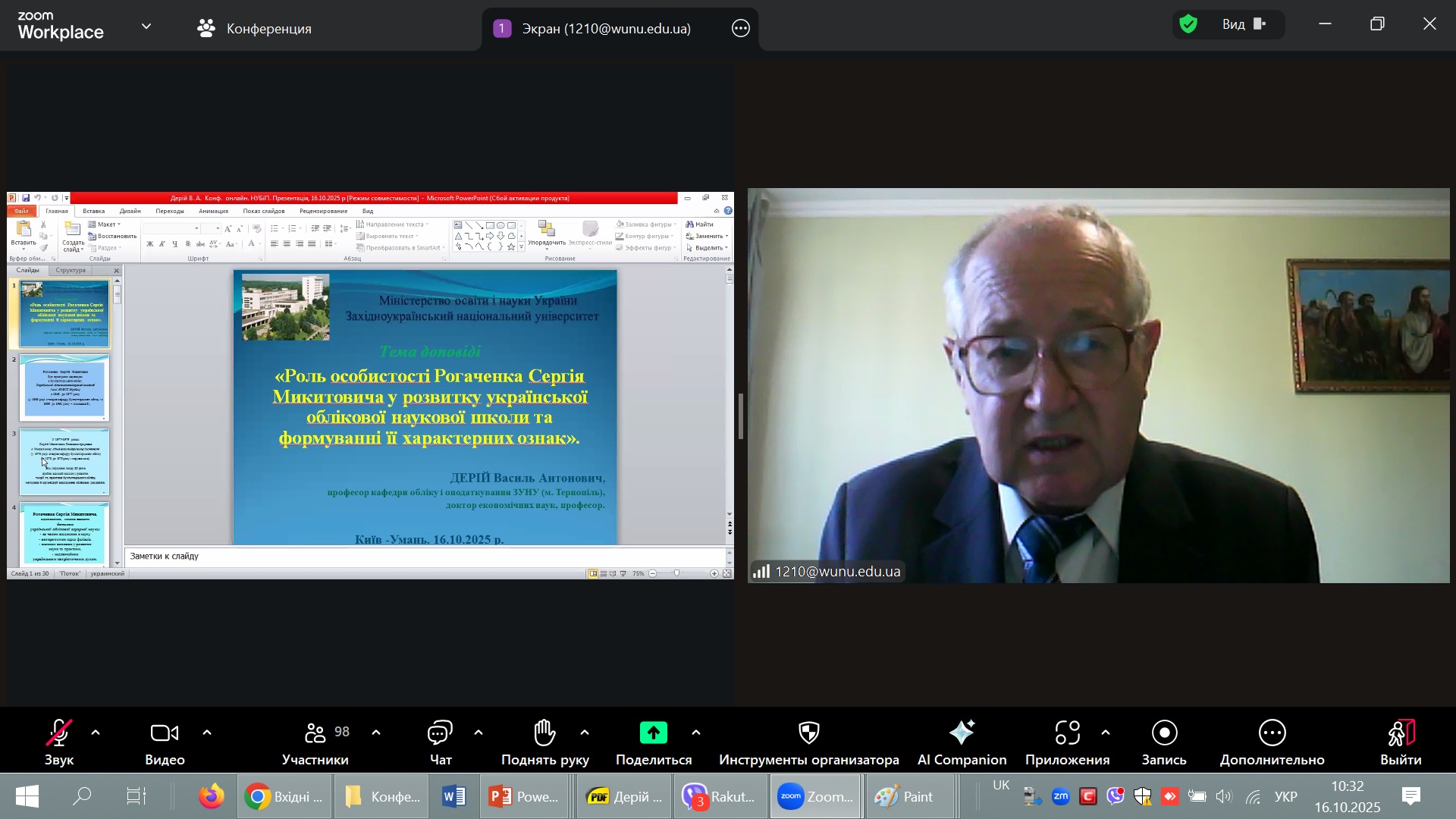Open the Участники participants list

315,734
